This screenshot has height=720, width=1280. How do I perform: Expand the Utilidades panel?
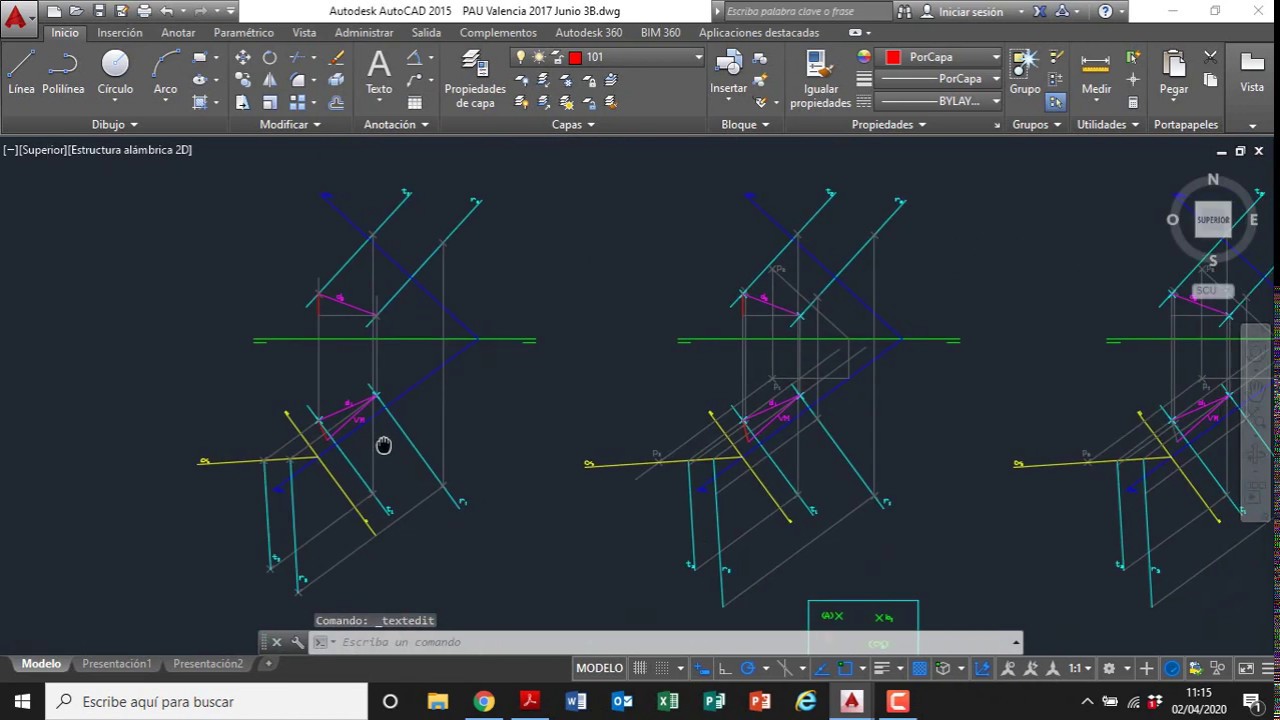click(1109, 125)
